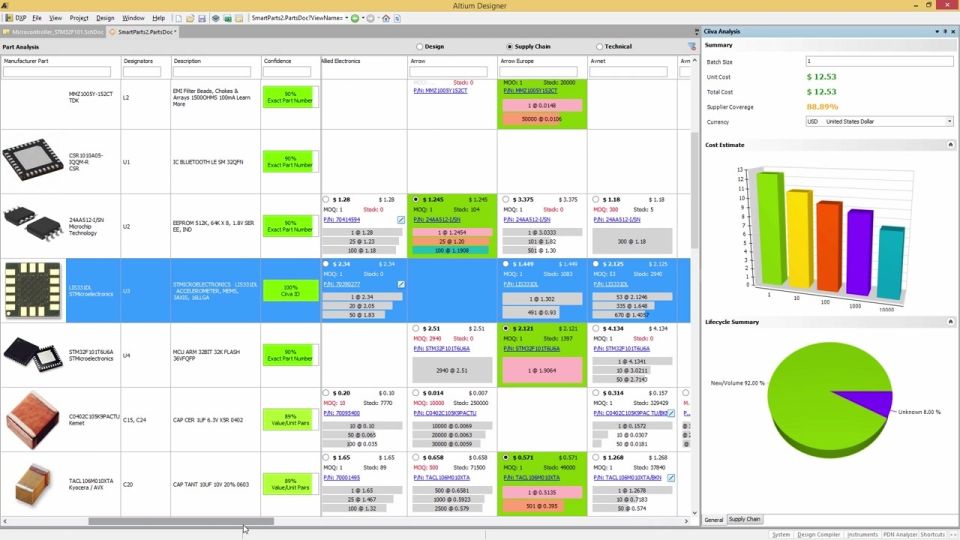Click the Kemet ceramic capacitor thumbnail
960x540 pixels.
click(32, 420)
